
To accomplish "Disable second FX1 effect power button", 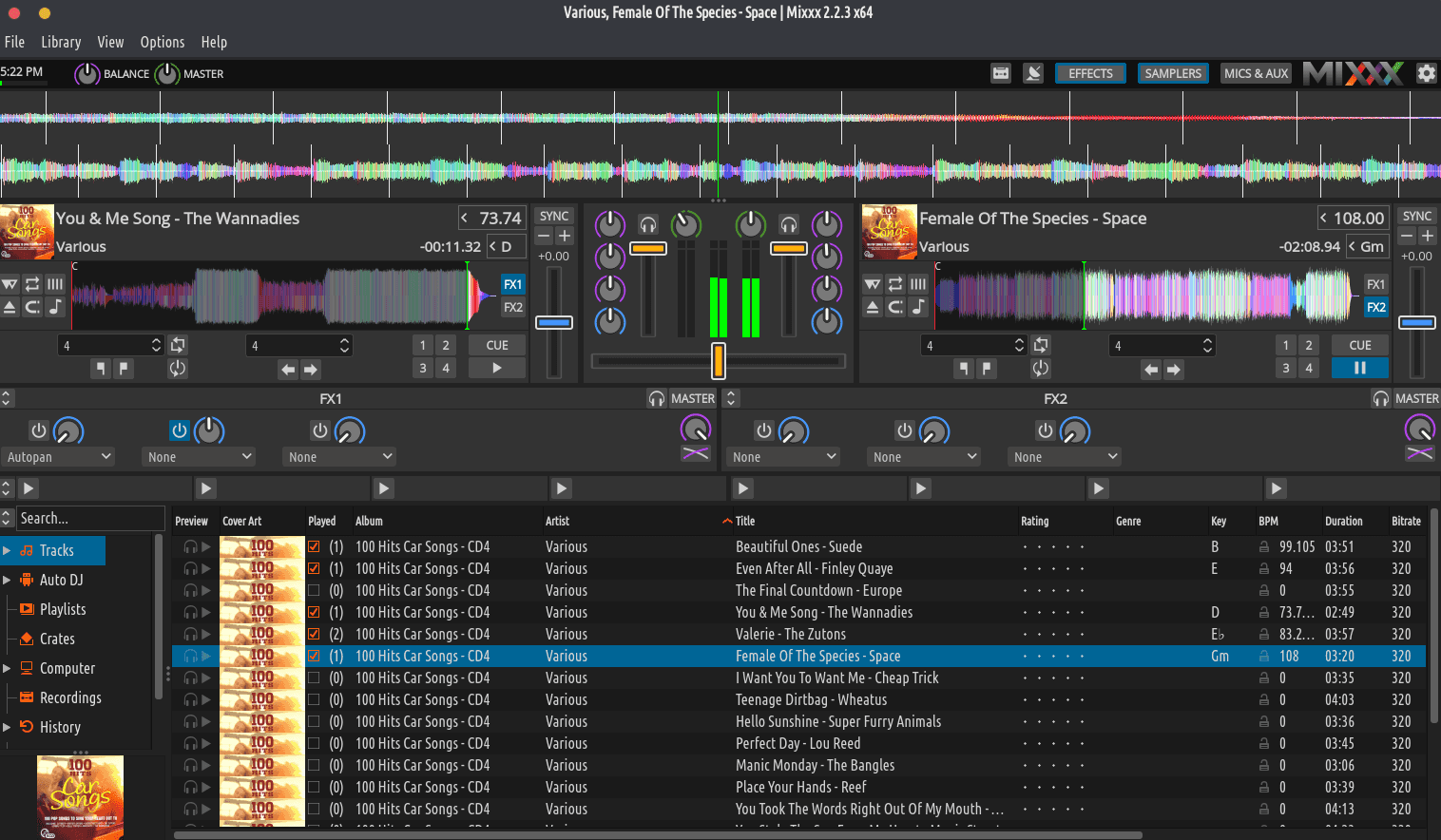I will [180, 430].
